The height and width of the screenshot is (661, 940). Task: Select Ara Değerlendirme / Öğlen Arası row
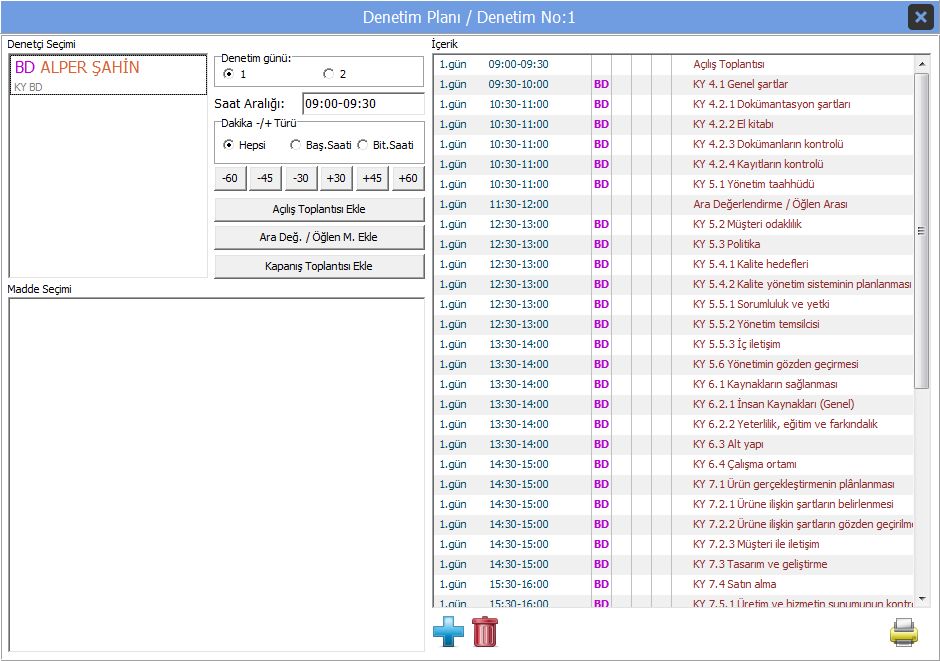click(x=673, y=204)
